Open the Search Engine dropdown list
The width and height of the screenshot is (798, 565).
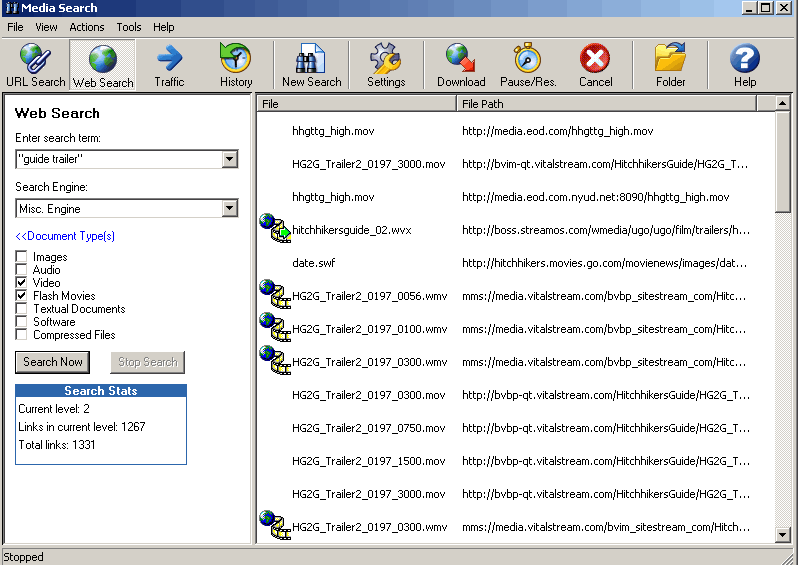pyautogui.click(x=229, y=208)
